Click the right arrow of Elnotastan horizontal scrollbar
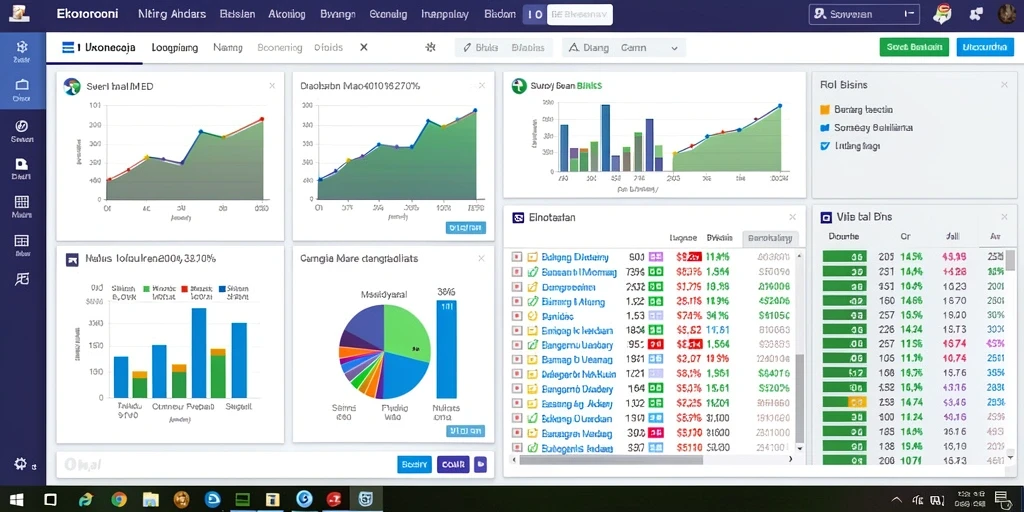Screen dimensions: 1024x512 click(x=792, y=460)
